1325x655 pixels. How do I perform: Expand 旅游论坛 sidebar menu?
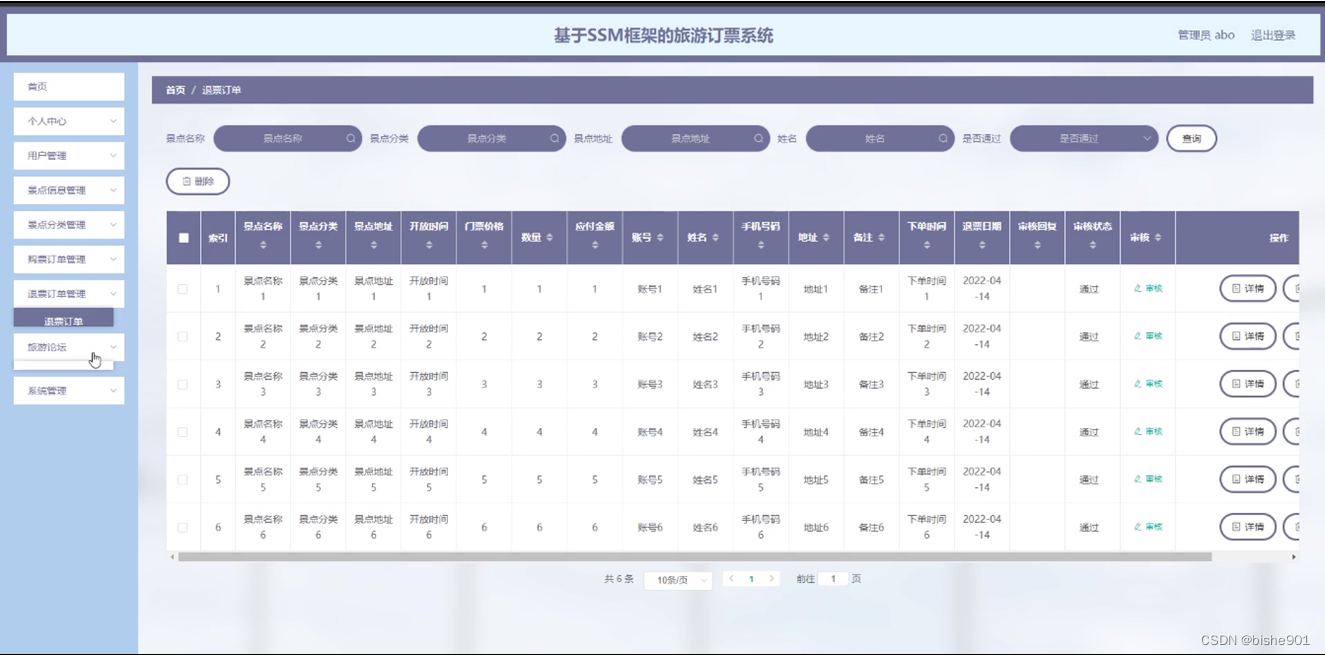69,347
